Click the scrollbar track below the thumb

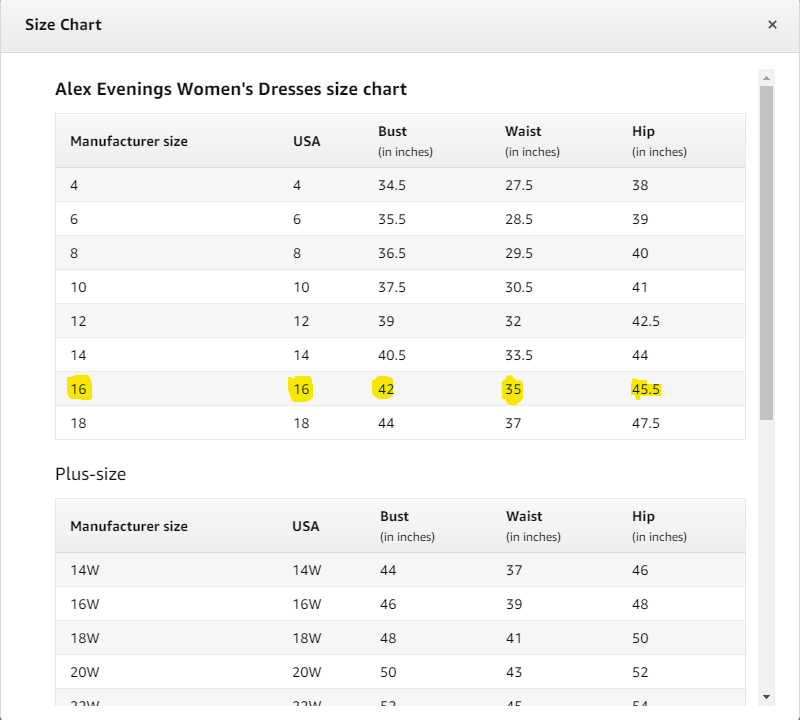[766, 554]
